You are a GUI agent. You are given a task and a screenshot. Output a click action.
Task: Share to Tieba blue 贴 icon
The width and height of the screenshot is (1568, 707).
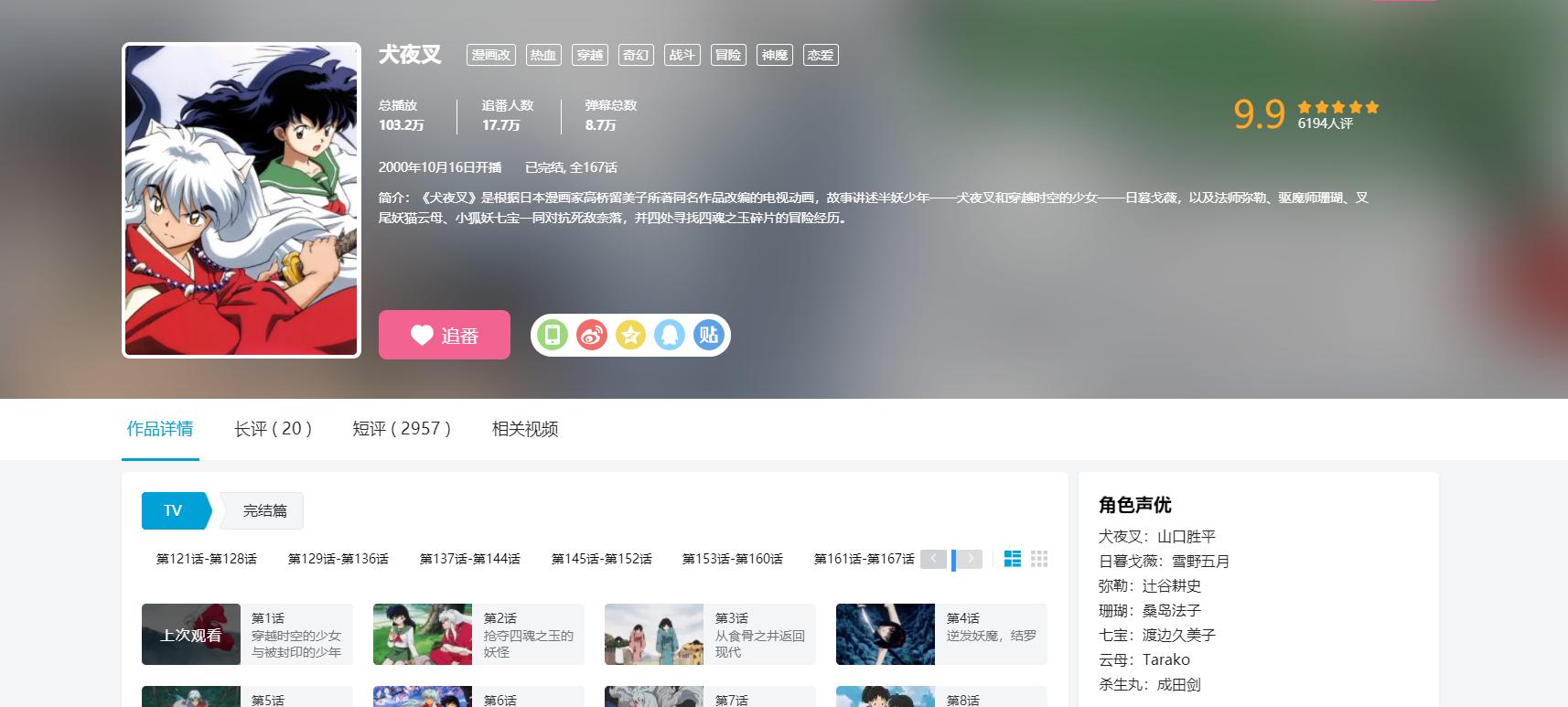(709, 335)
